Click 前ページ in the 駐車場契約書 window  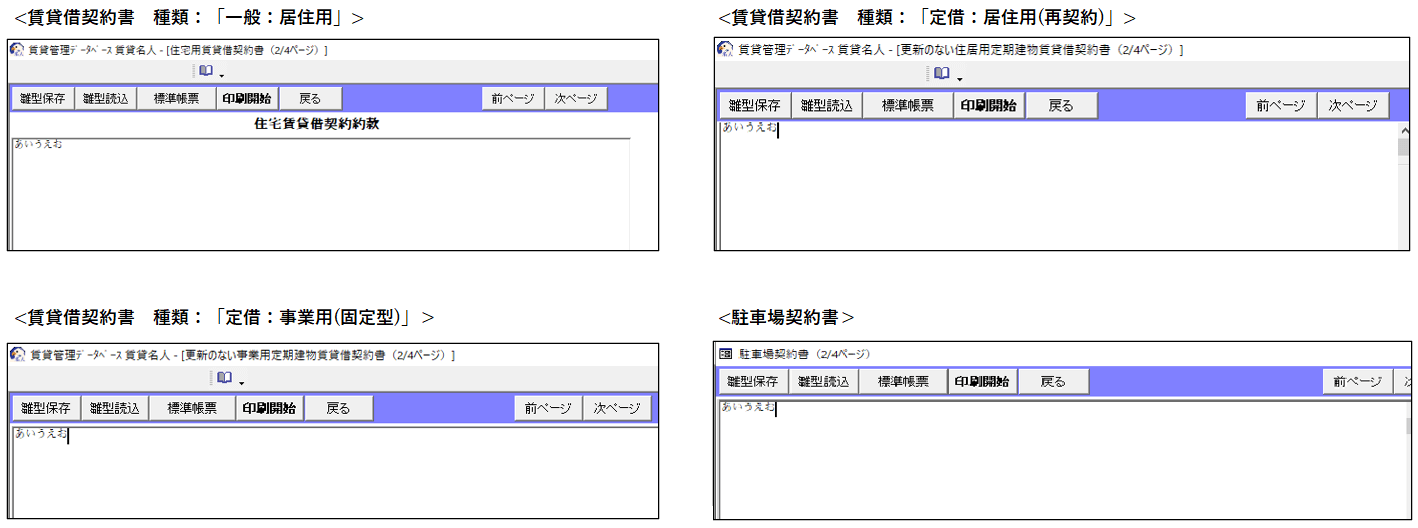click(x=1355, y=382)
